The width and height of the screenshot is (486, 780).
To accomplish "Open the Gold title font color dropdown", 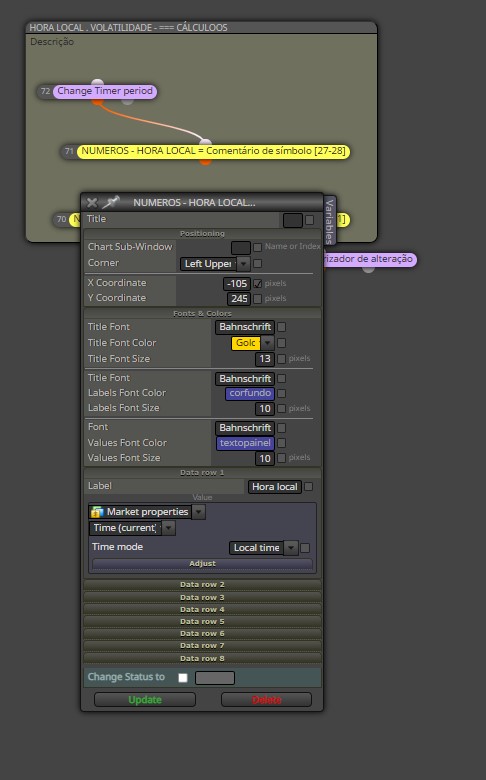I will pos(252,343).
